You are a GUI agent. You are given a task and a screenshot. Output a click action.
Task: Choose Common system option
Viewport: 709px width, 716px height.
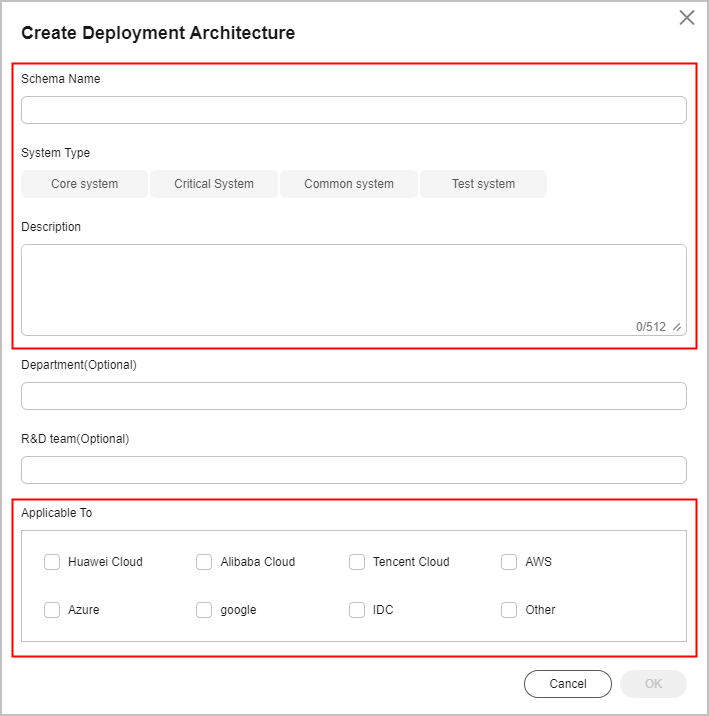click(349, 184)
